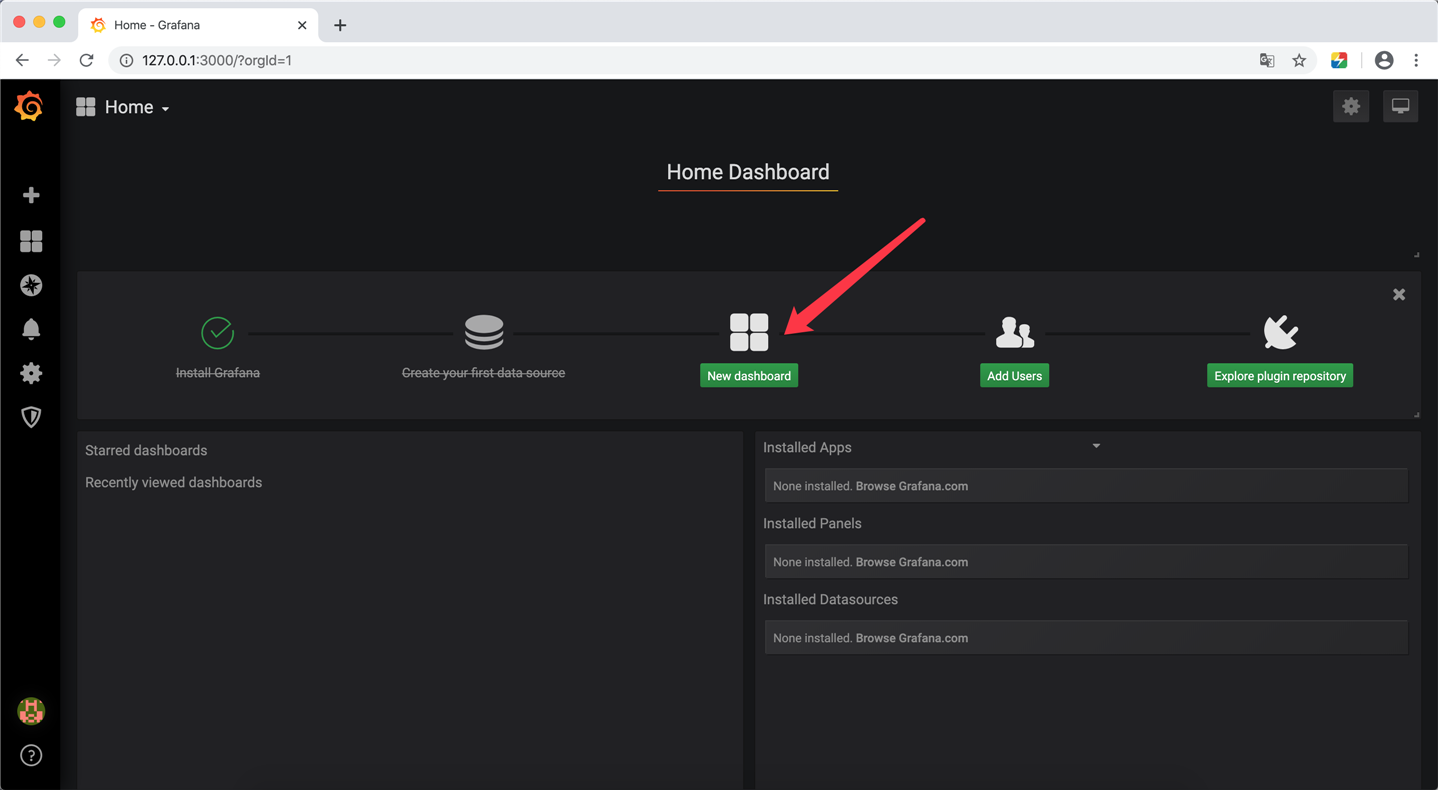Click Create your first data source text
This screenshot has width=1438, height=790.
pos(483,373)
